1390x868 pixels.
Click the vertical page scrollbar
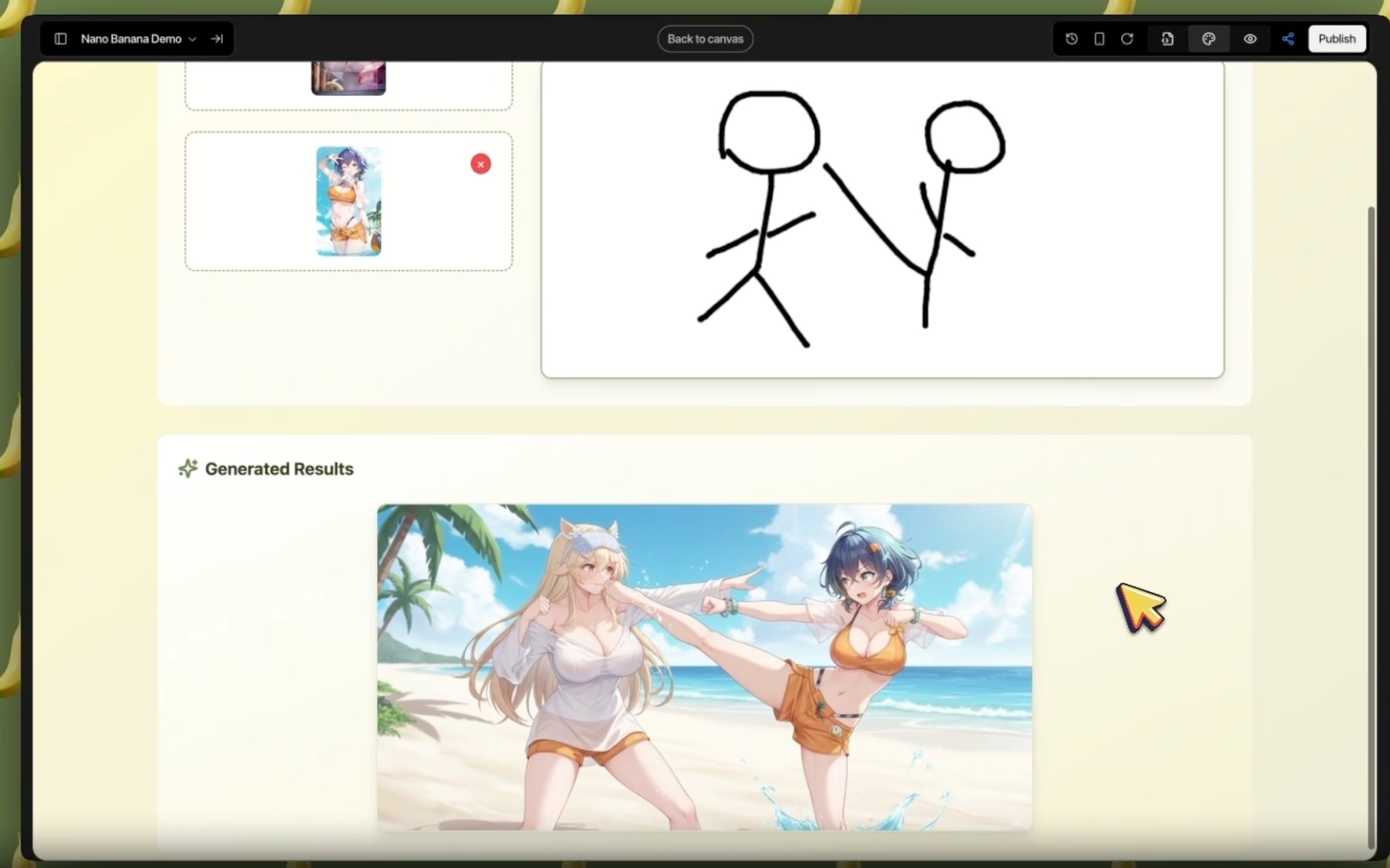pos(1371,528)
